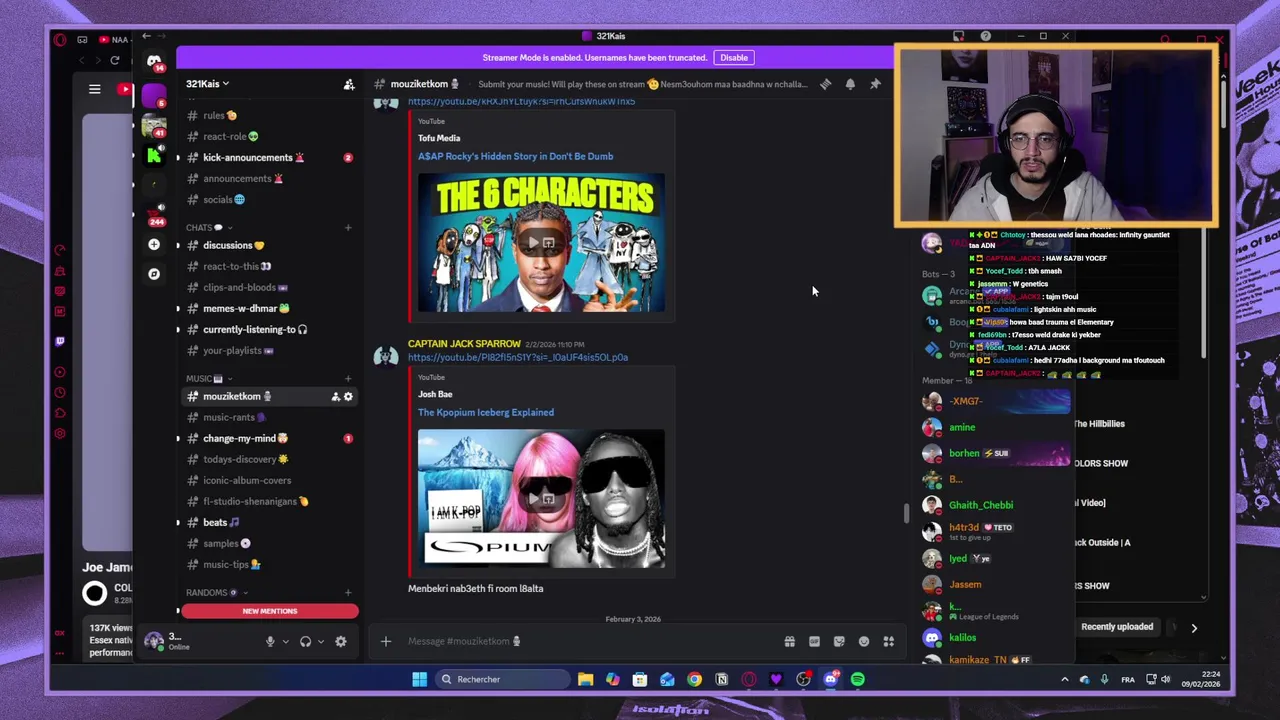Select member kalilos in member list
This screenshot has width=1280, height=720.
(x=962, y=638)
